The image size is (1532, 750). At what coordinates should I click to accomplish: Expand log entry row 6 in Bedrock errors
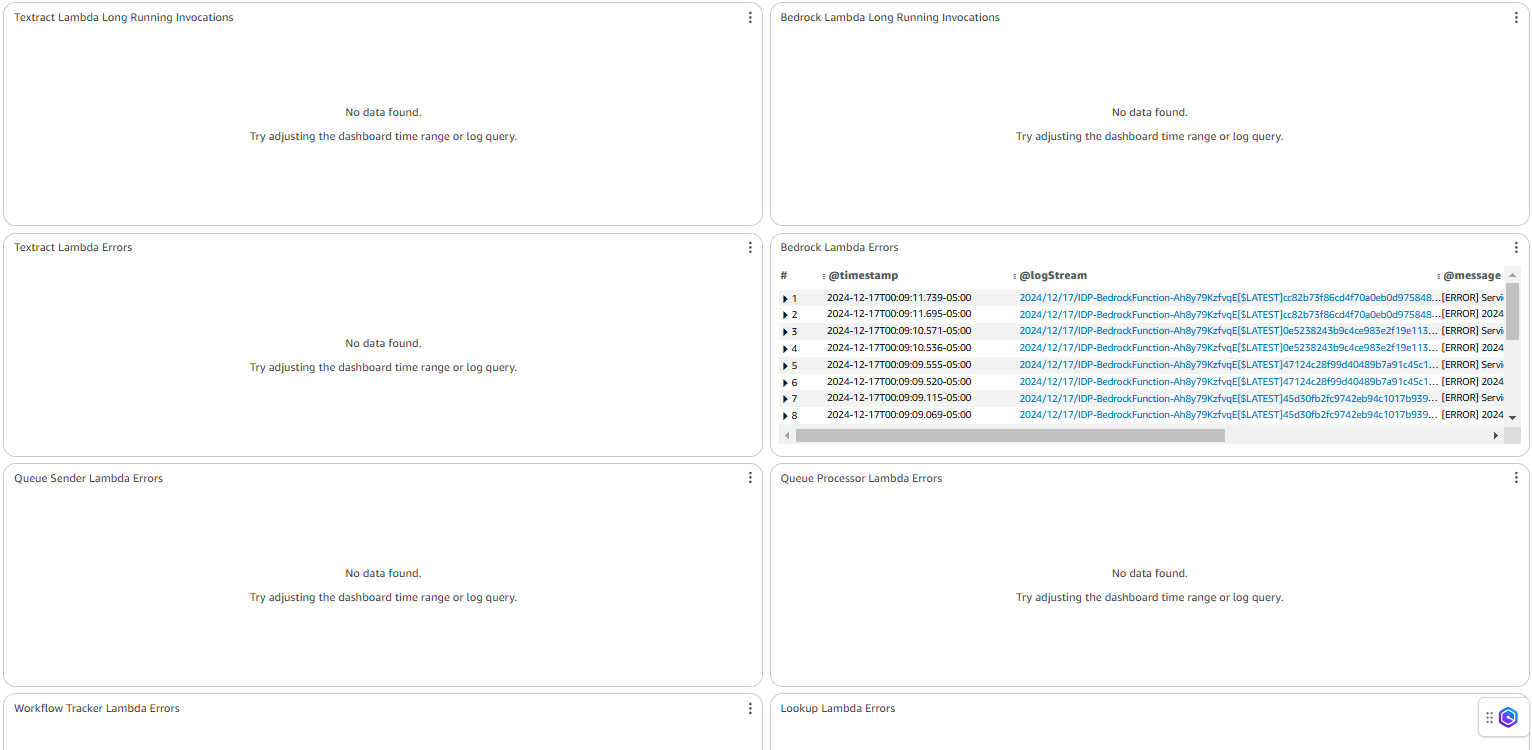pos(784,381)
